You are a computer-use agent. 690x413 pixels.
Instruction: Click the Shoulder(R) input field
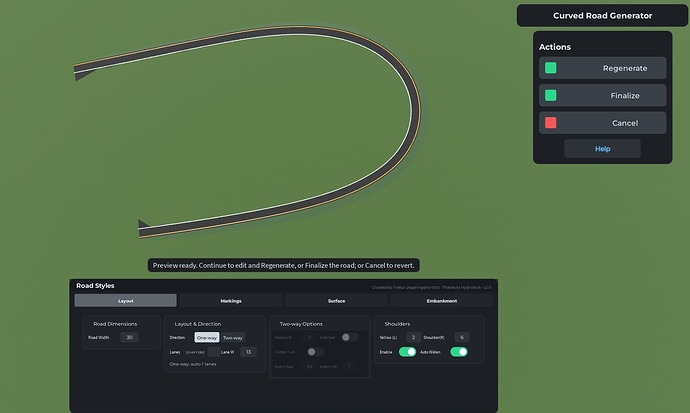[462, 337]
